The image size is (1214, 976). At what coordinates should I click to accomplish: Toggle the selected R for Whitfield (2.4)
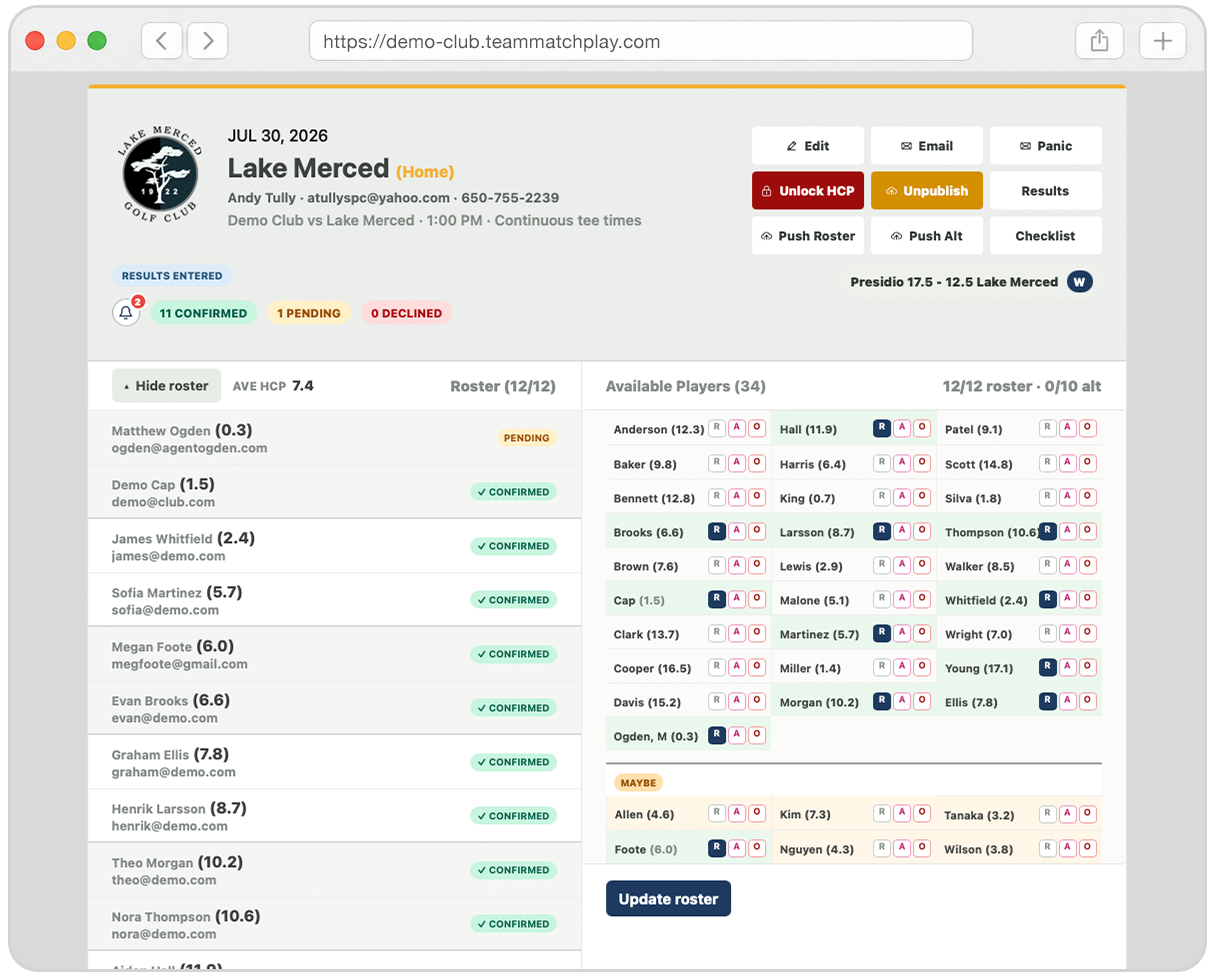coord(1048,599)
